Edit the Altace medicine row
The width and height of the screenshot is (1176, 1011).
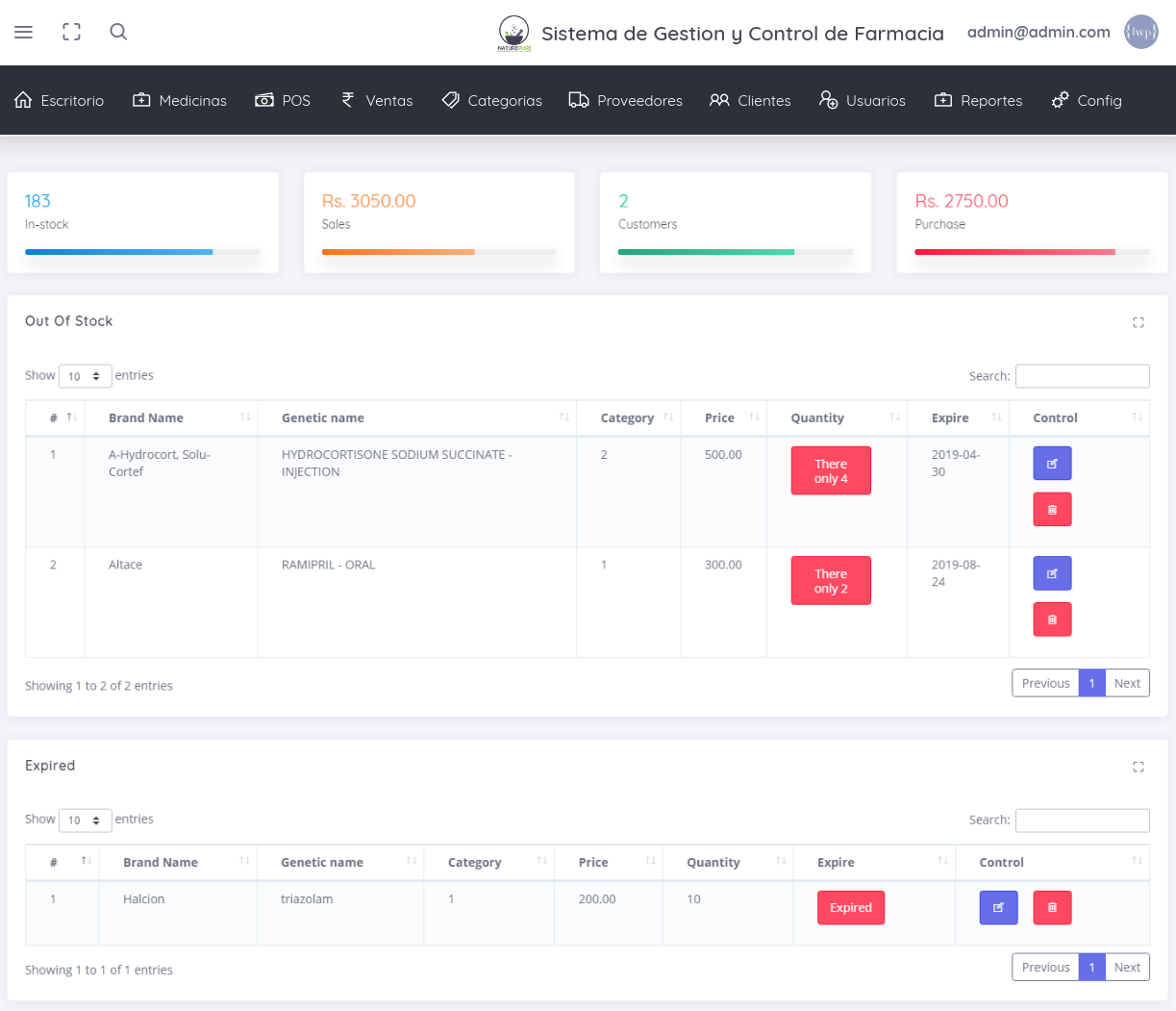pyautogui.click(x=1052, y=573)
